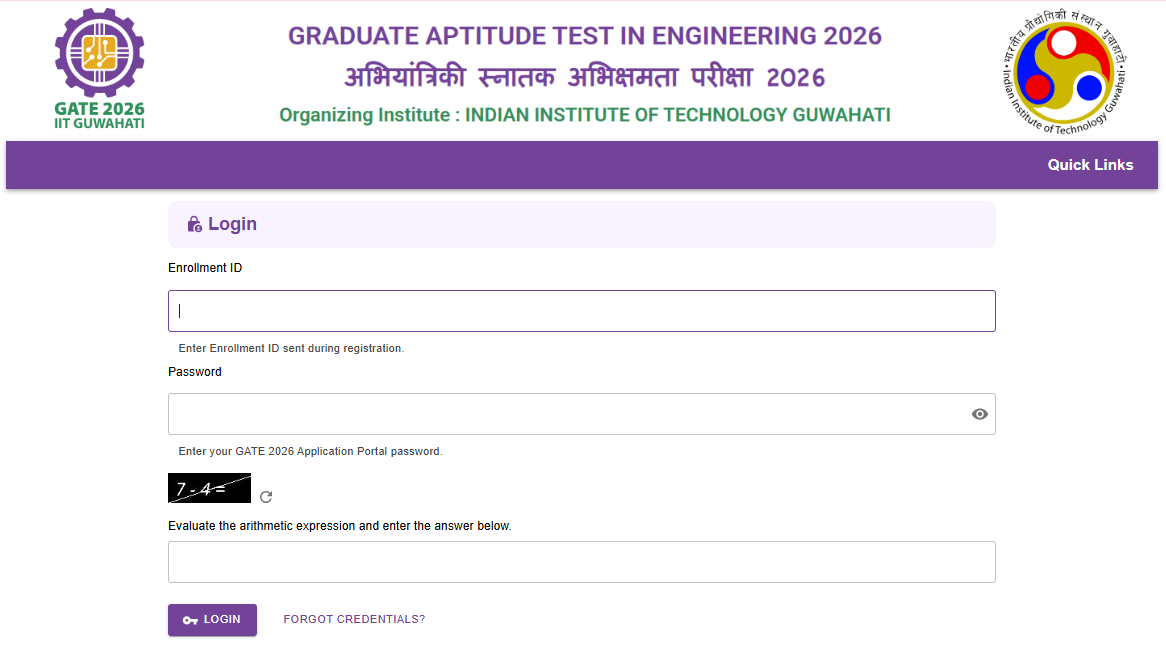Click the Organizing Institute text line

(583, 114)
